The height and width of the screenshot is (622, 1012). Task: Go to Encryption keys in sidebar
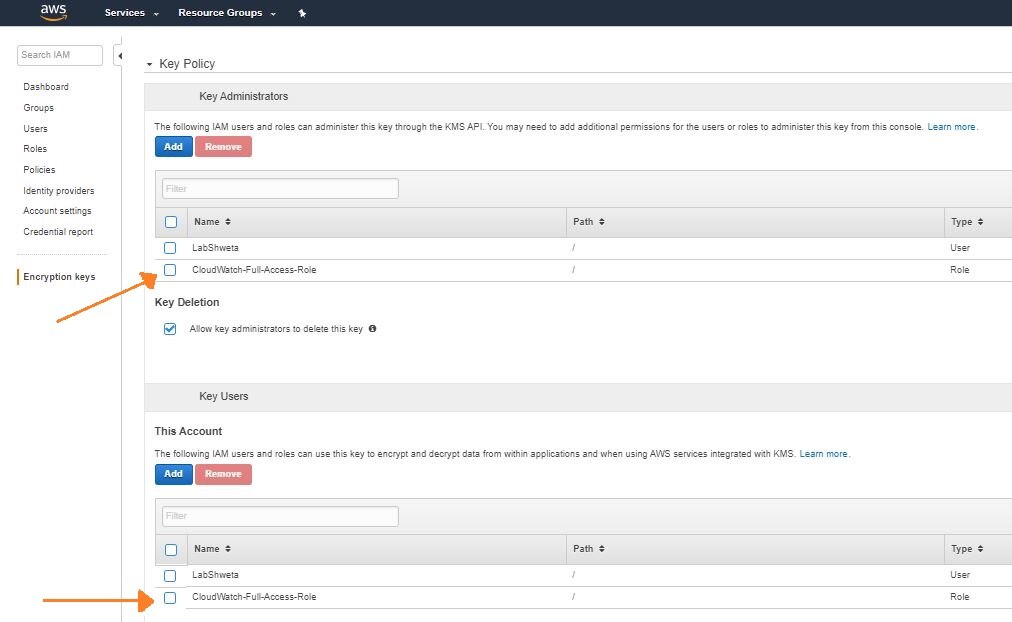(x=59, y=277)
